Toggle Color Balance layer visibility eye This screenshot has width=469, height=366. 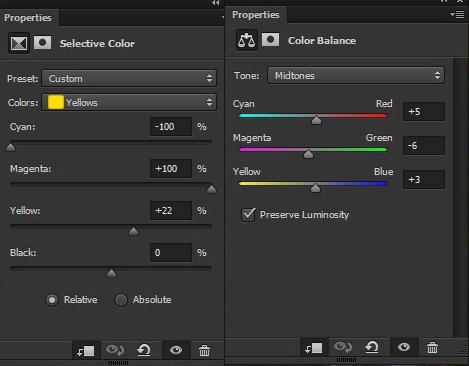[x=404, y=347]
